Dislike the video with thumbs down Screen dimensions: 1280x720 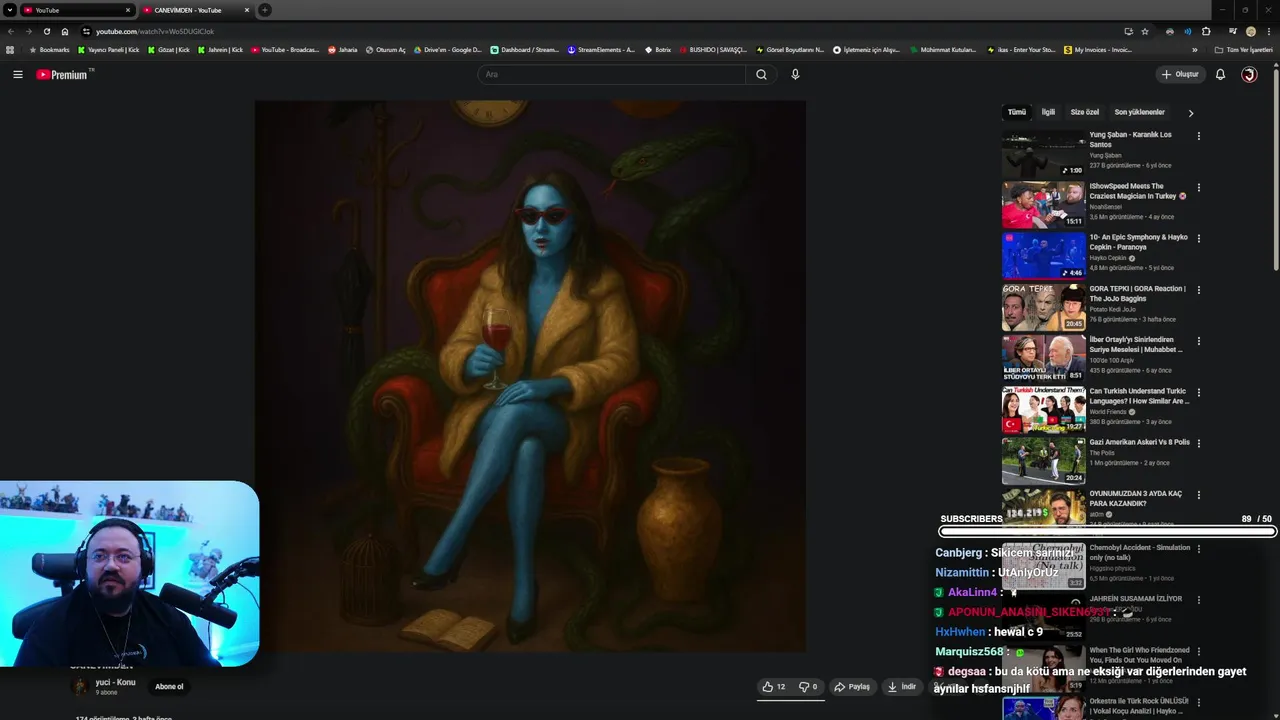pos(808,687)
